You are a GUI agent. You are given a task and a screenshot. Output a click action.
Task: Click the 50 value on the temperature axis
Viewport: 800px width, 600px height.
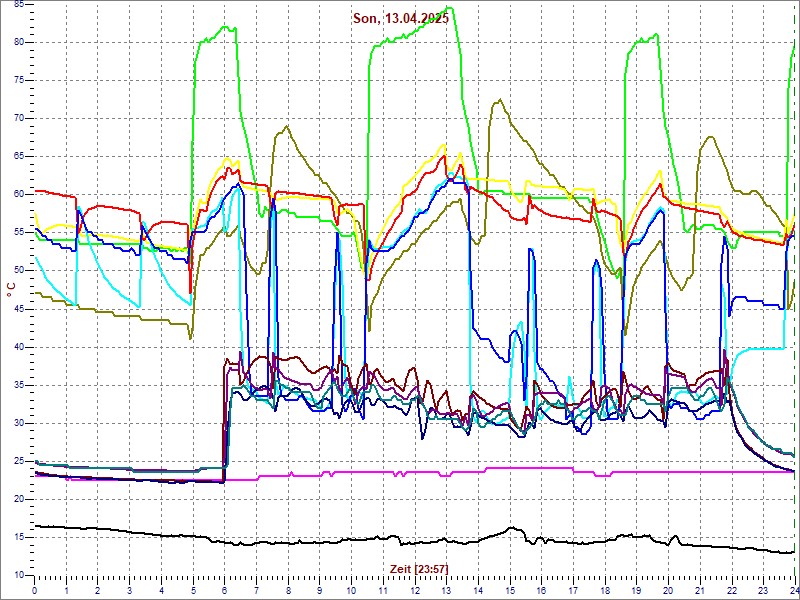[19, 270]
